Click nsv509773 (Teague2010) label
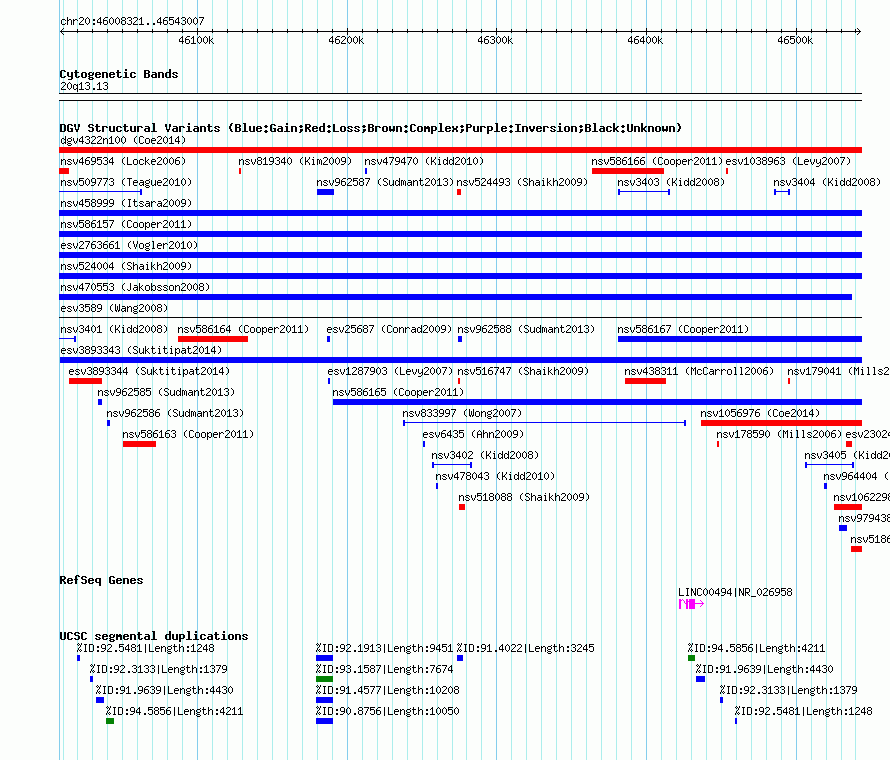This screenshot has width=890, height=760. pos(126,182)
